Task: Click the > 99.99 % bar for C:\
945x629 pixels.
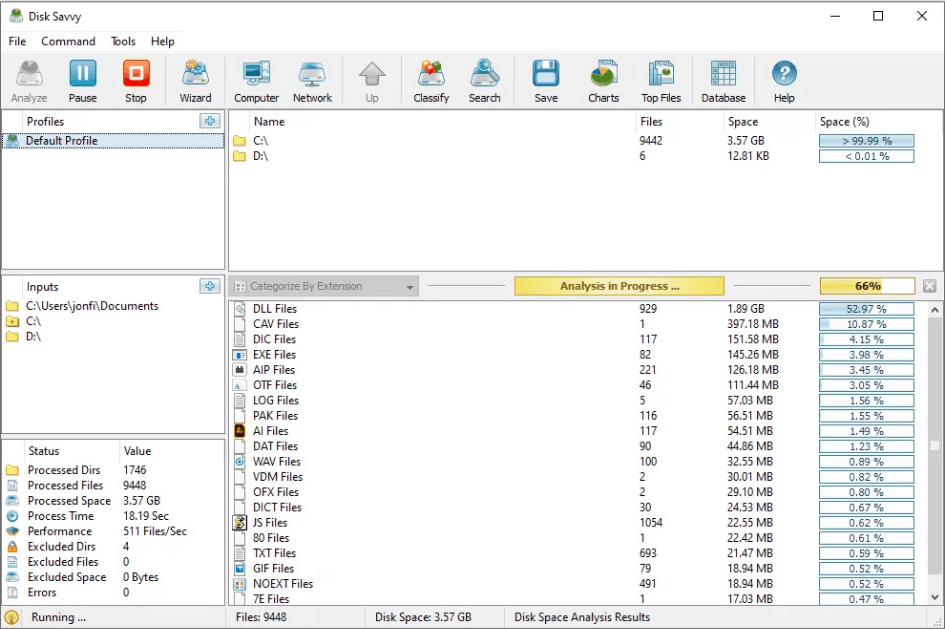Action: click(x=867, y=141)
